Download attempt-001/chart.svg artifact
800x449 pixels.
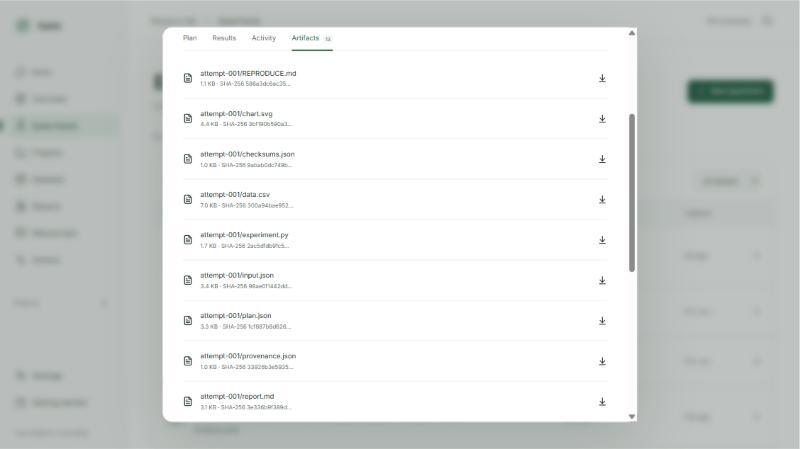[x=602, y=118]
